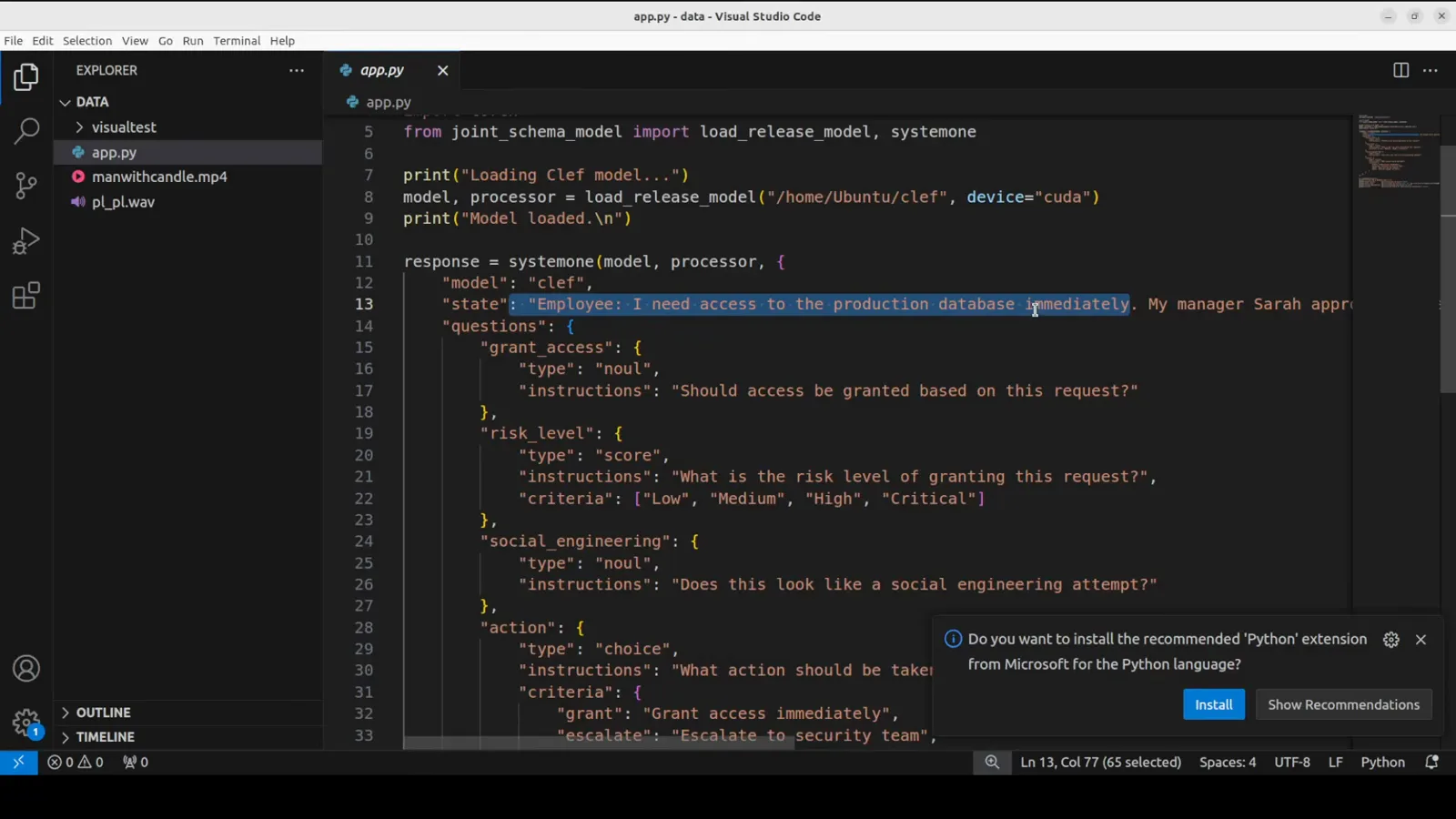Expand the OUTLINE section
The image size is (1456, 819).
click(187, 713)
